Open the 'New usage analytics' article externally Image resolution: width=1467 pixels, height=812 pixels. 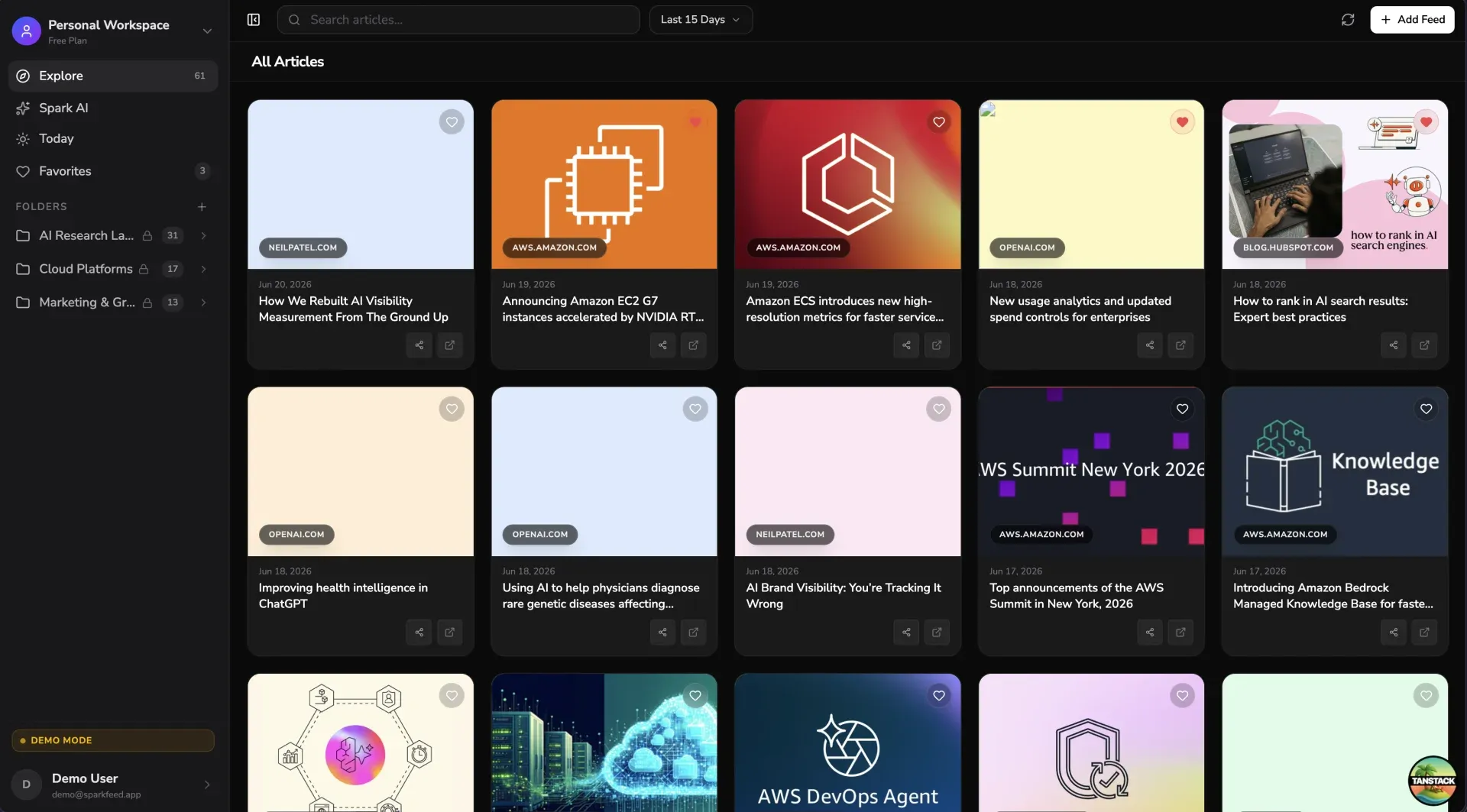(x=1180, y=345)
